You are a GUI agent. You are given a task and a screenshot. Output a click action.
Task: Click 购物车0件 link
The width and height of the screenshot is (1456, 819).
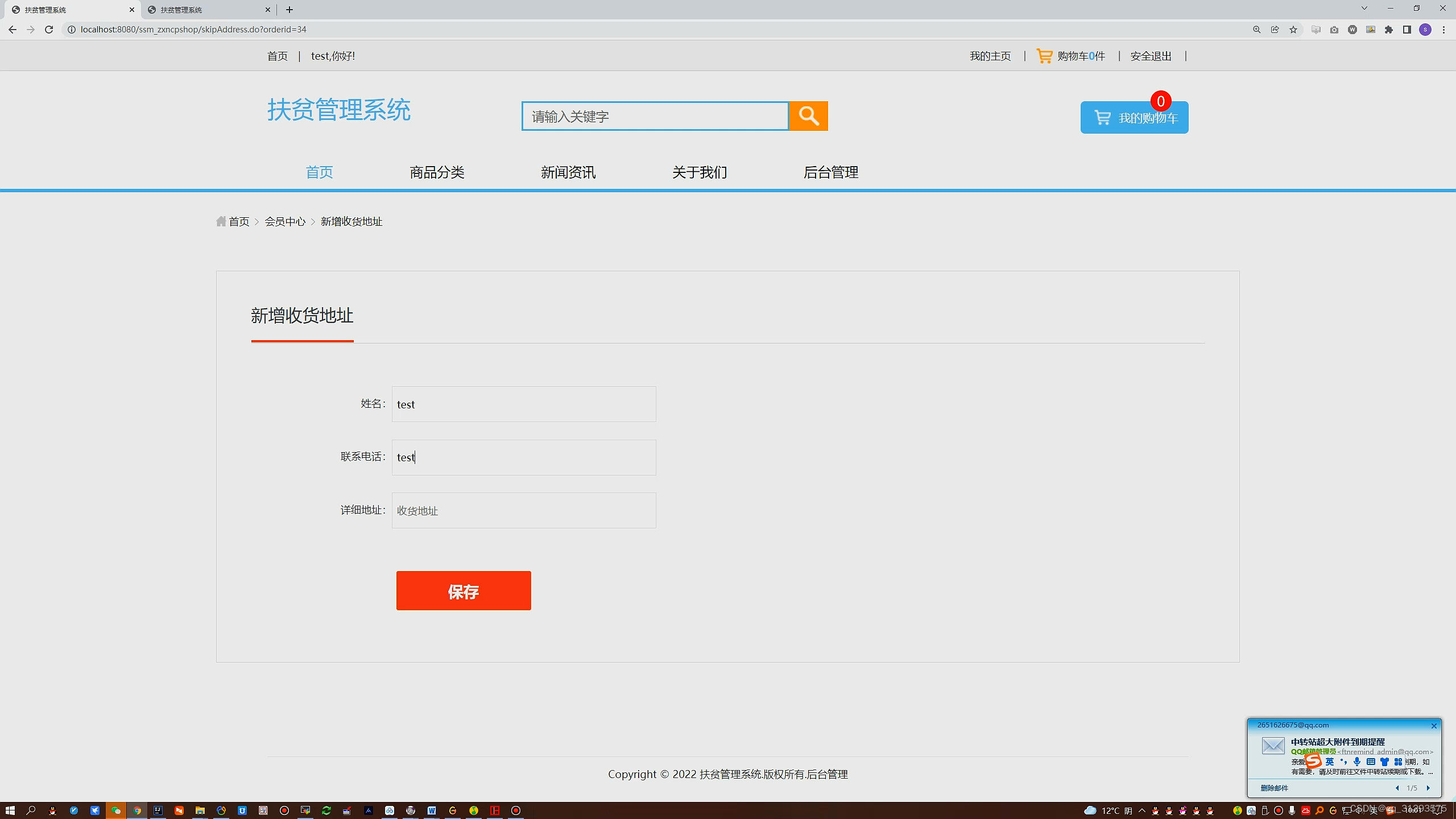[x=1081, y=56]
